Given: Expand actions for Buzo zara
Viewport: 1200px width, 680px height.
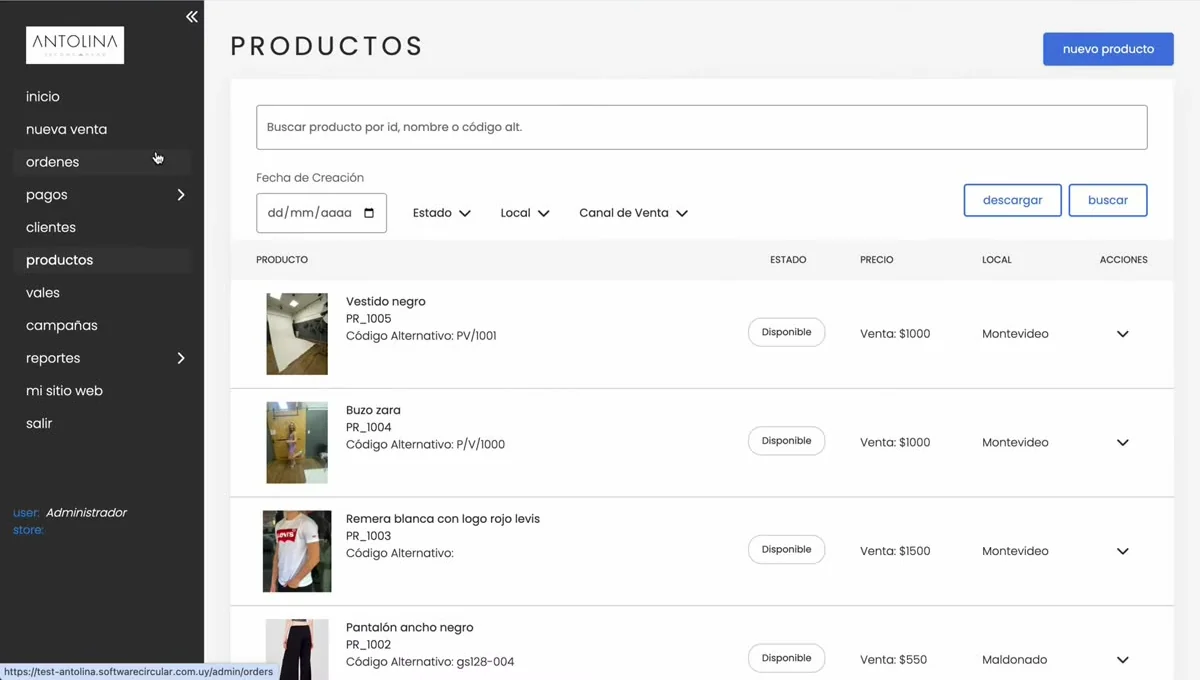Looking at the screenshot, I should click(1123, 443).
